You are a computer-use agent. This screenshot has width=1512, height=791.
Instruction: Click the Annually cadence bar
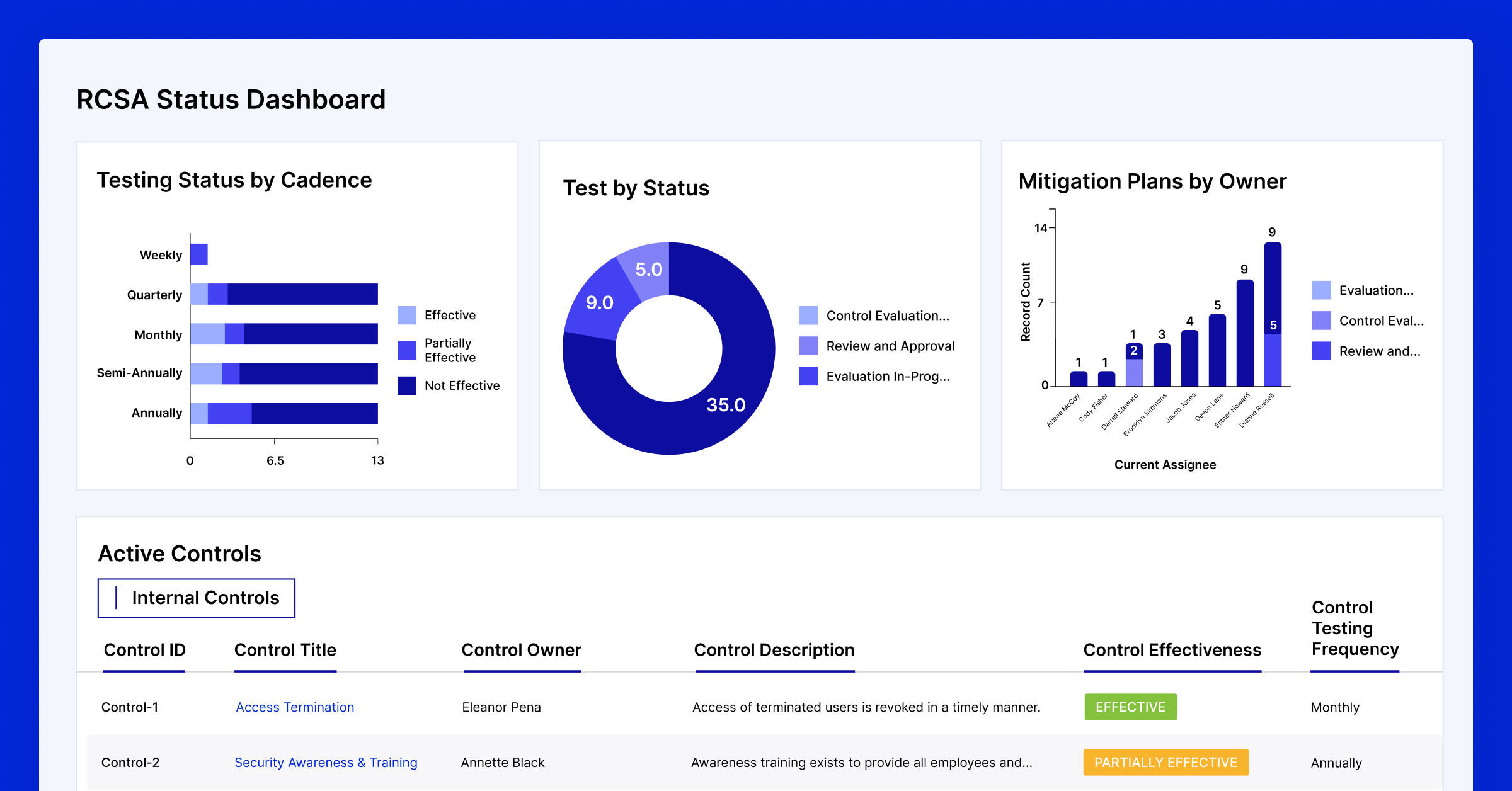[283, 413]
